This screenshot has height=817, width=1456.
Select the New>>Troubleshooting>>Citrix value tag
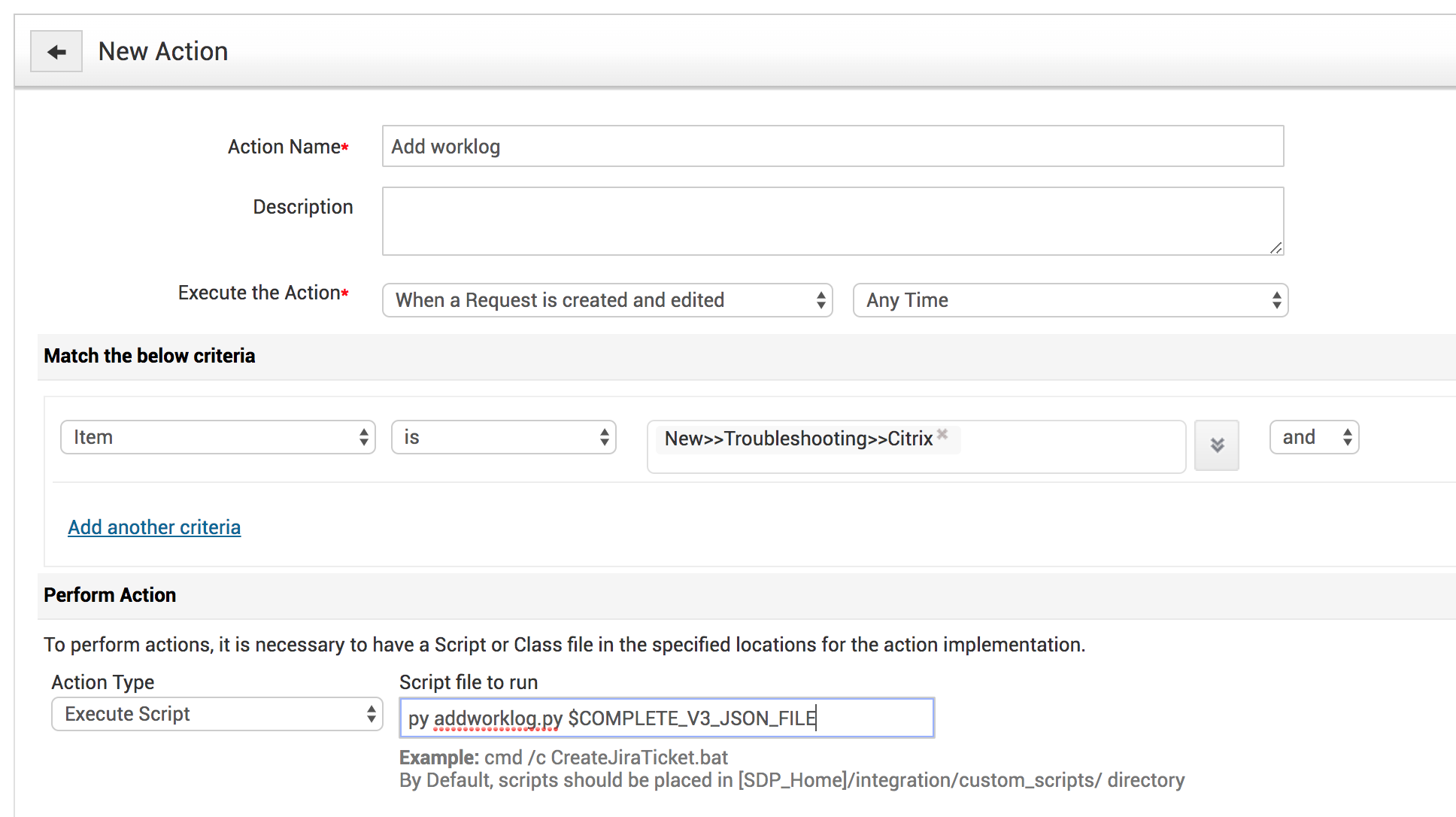coord(797,439)
